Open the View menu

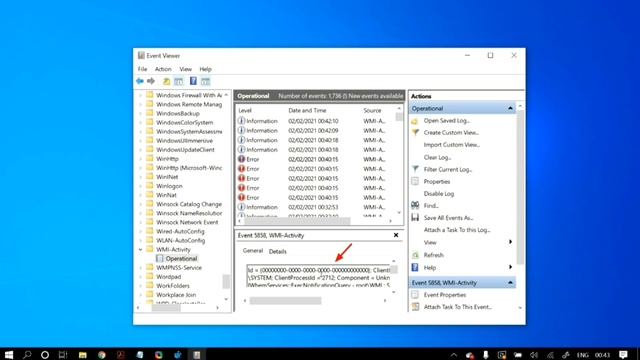[x=185, y=69]
